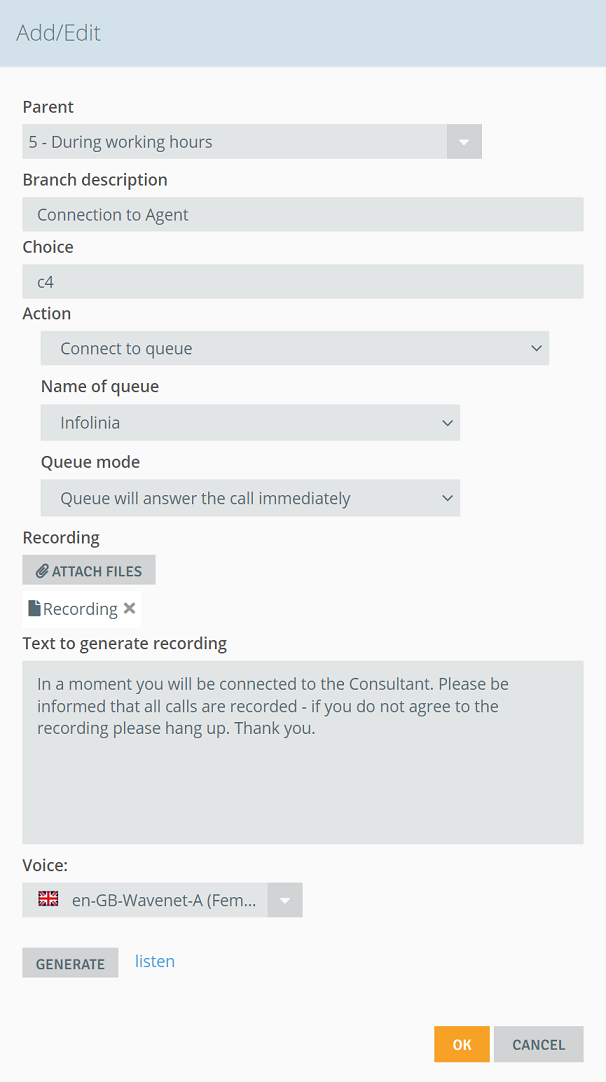The image size is (606, 1082).
Task: Click the CANCEL button
Action: (538, 1044)
